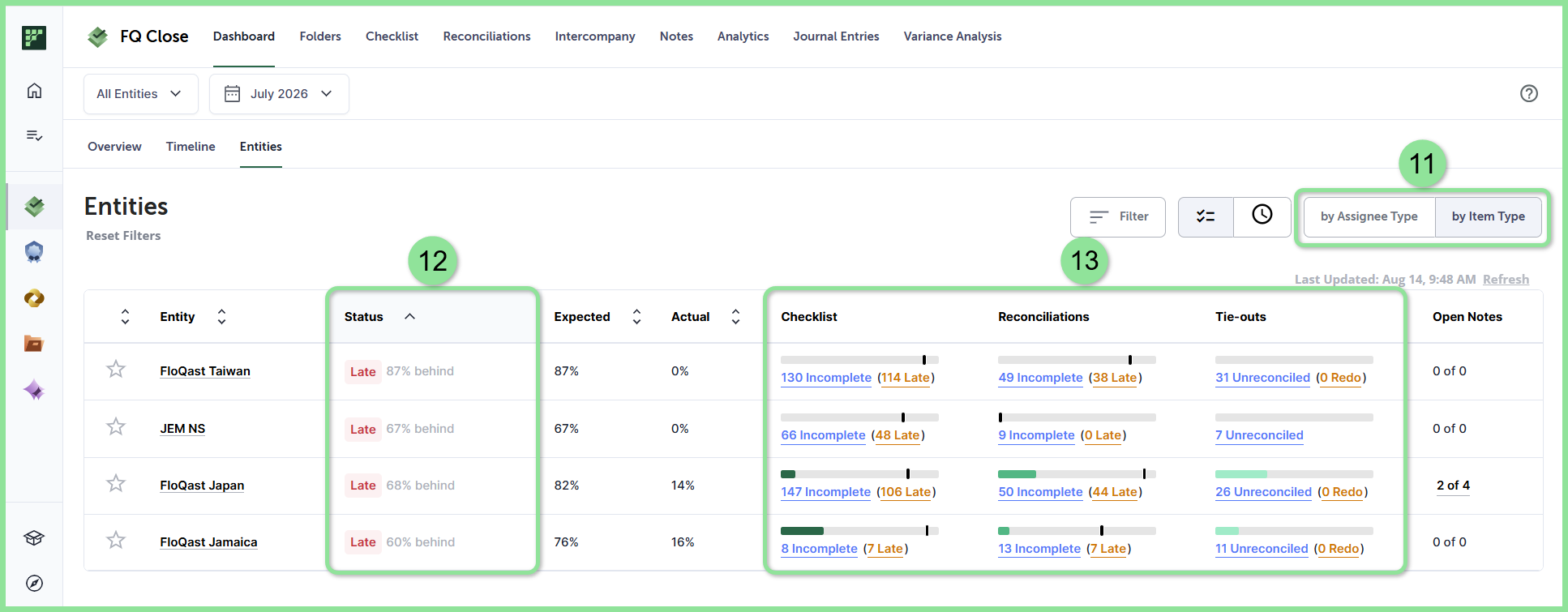Open 49 Incomplete reconciliations
Screen dimensions: 1568x612
click(1040, 378)
